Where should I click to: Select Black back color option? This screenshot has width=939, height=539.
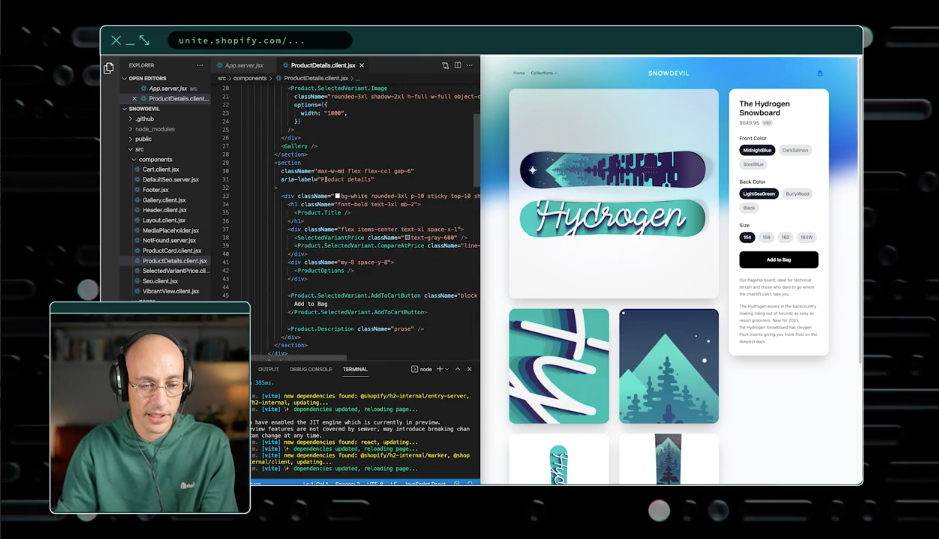coord(749,208)
